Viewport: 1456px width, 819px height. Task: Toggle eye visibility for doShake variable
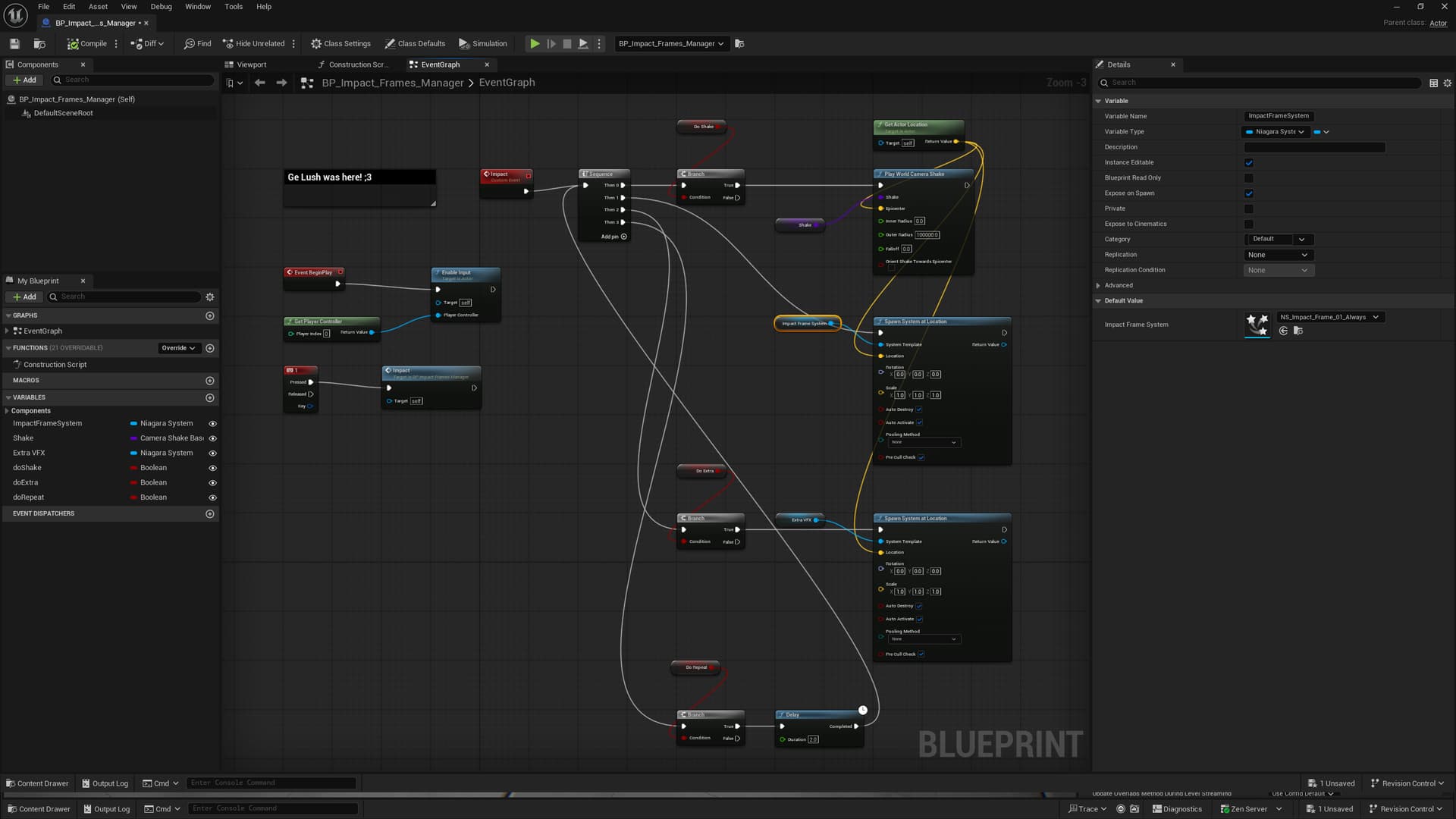click(x=212, y=469)
